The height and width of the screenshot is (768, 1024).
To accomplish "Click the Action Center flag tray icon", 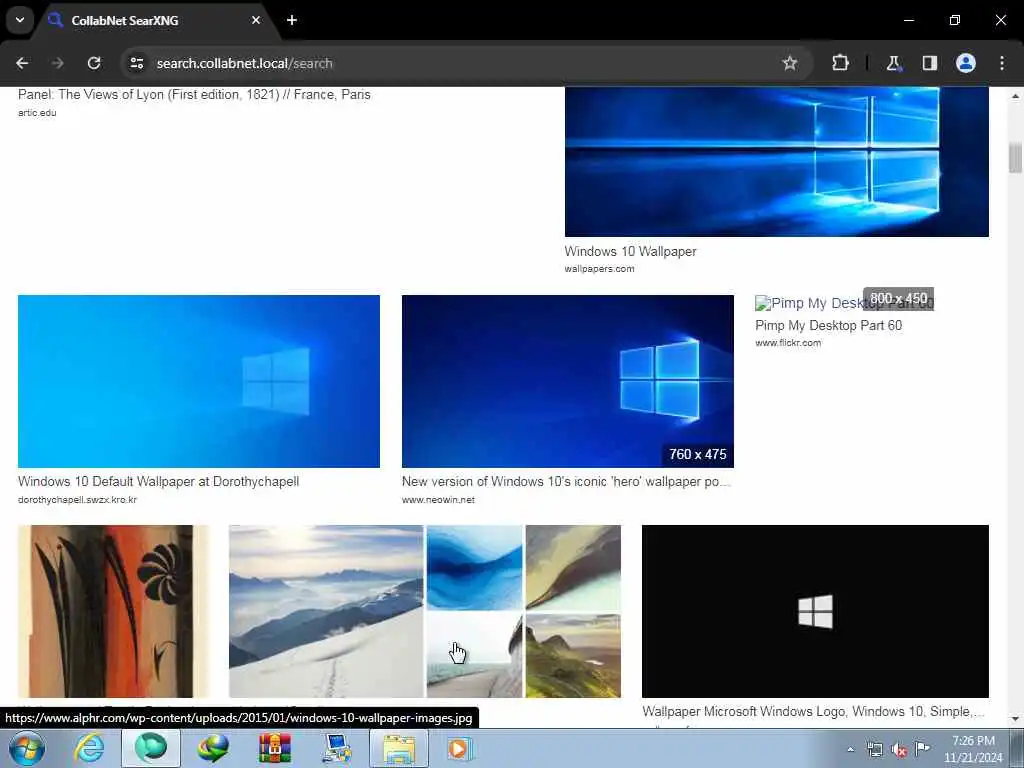I will pyautogui.click(x=922, y=748).
